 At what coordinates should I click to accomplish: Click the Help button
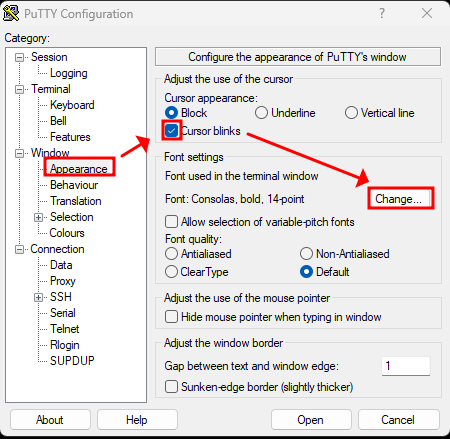pos(137,420)
